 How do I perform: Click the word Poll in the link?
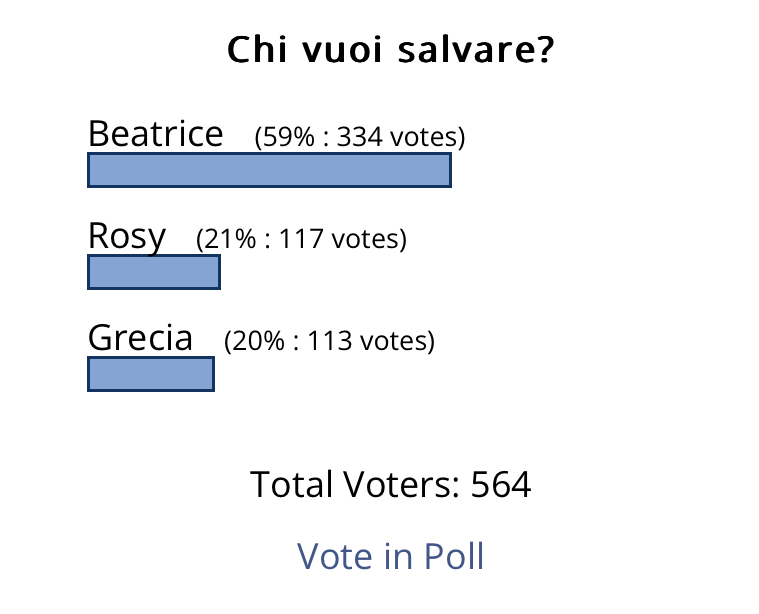point(454,556)
